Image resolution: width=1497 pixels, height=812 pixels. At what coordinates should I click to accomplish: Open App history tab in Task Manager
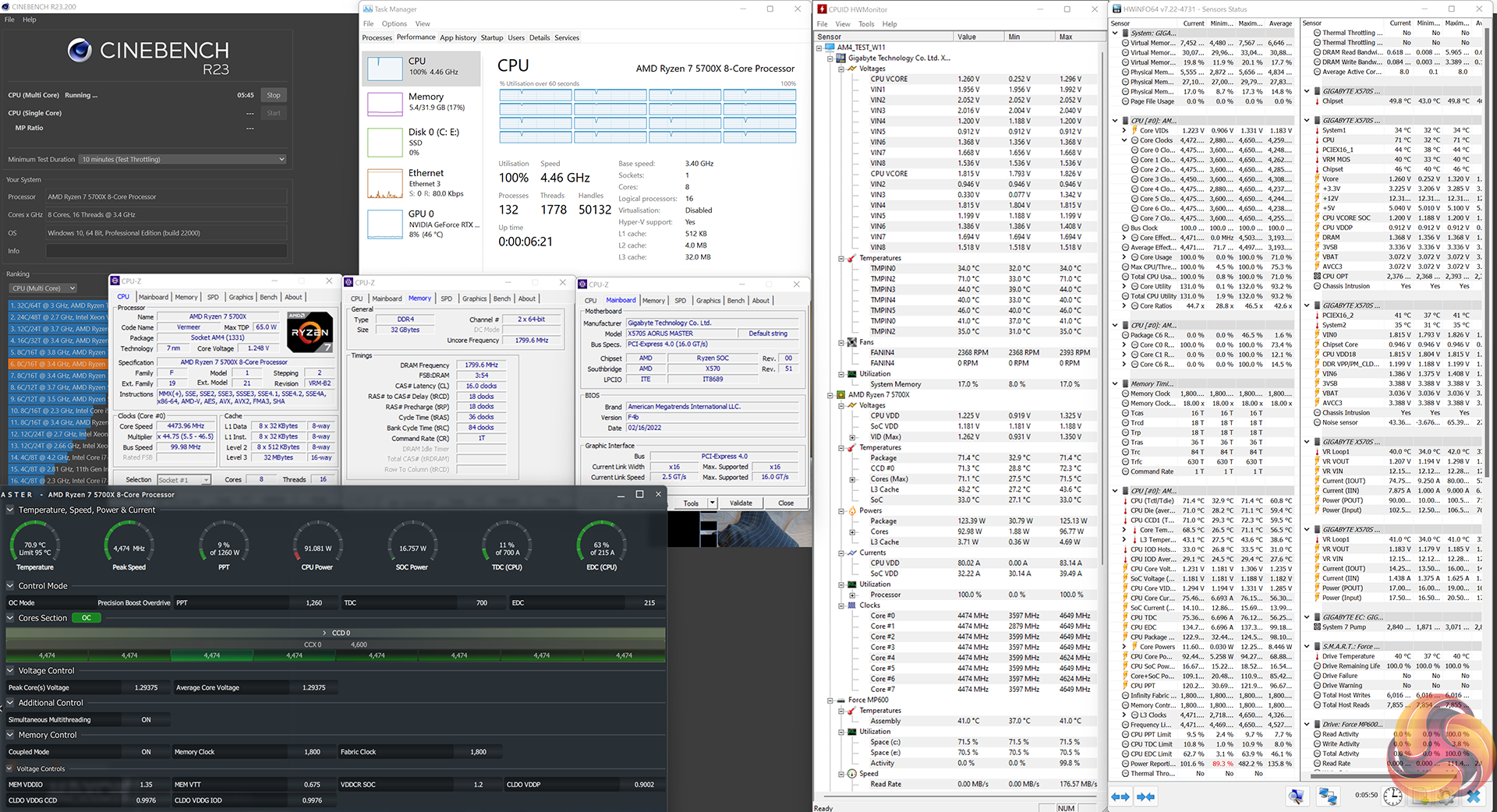click(458, 37)
